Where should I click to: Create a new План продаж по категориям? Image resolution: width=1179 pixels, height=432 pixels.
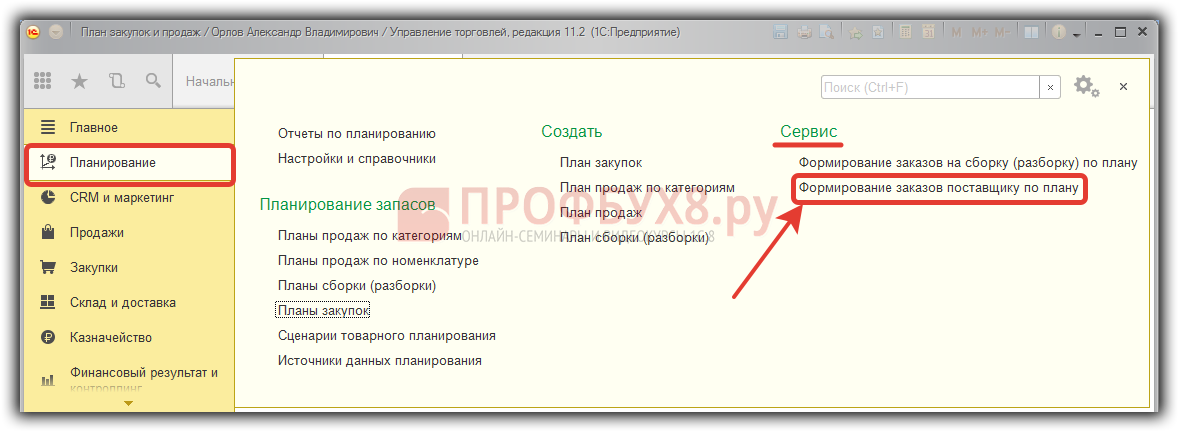[647, 187]
